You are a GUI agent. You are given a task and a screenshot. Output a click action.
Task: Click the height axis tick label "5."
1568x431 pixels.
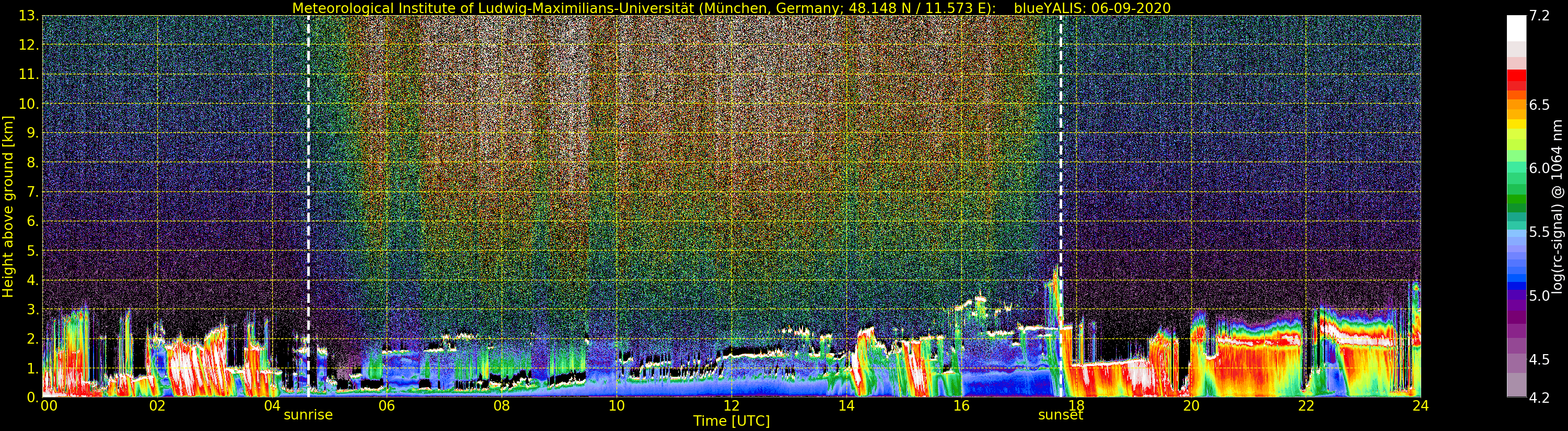coord(32,251)
